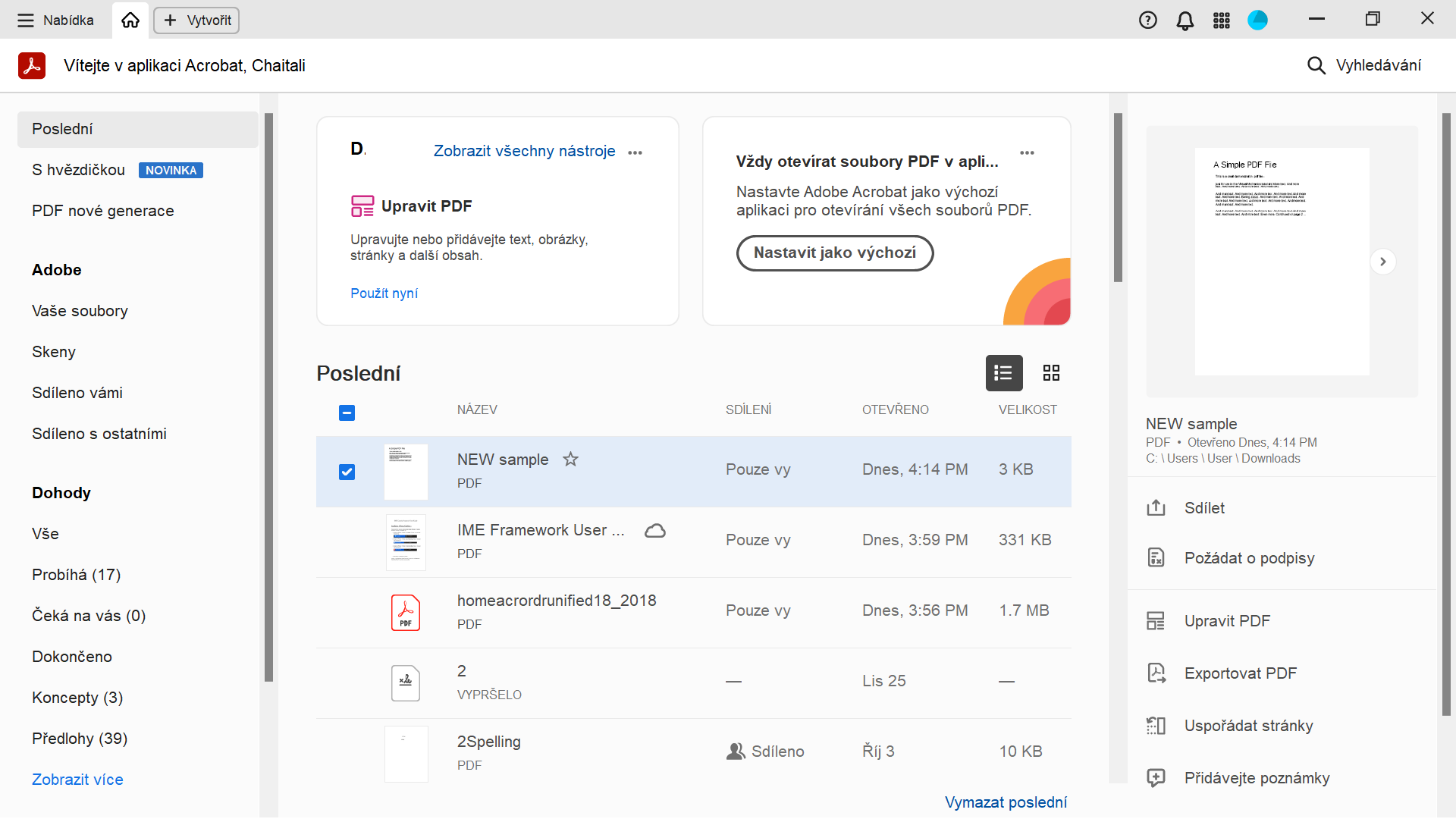This screenshot has width=1456, height=819.
Task: Expand sidebar with Zobrazit více
Action: pos(77,780)
